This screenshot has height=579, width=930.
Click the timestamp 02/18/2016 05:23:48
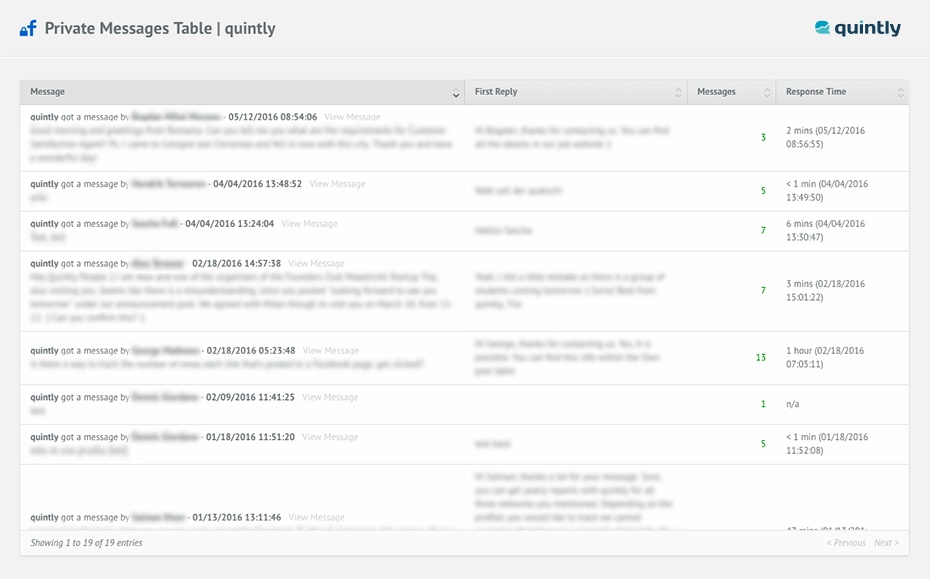coord(251,351)
